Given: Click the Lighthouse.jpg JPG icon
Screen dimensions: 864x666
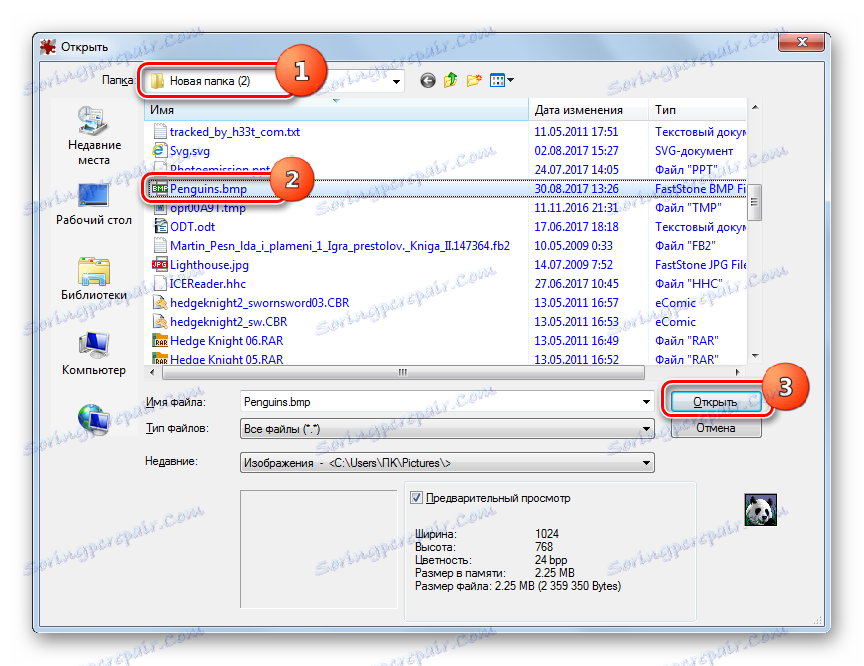Looking at the screenshot, I should 160,264.
